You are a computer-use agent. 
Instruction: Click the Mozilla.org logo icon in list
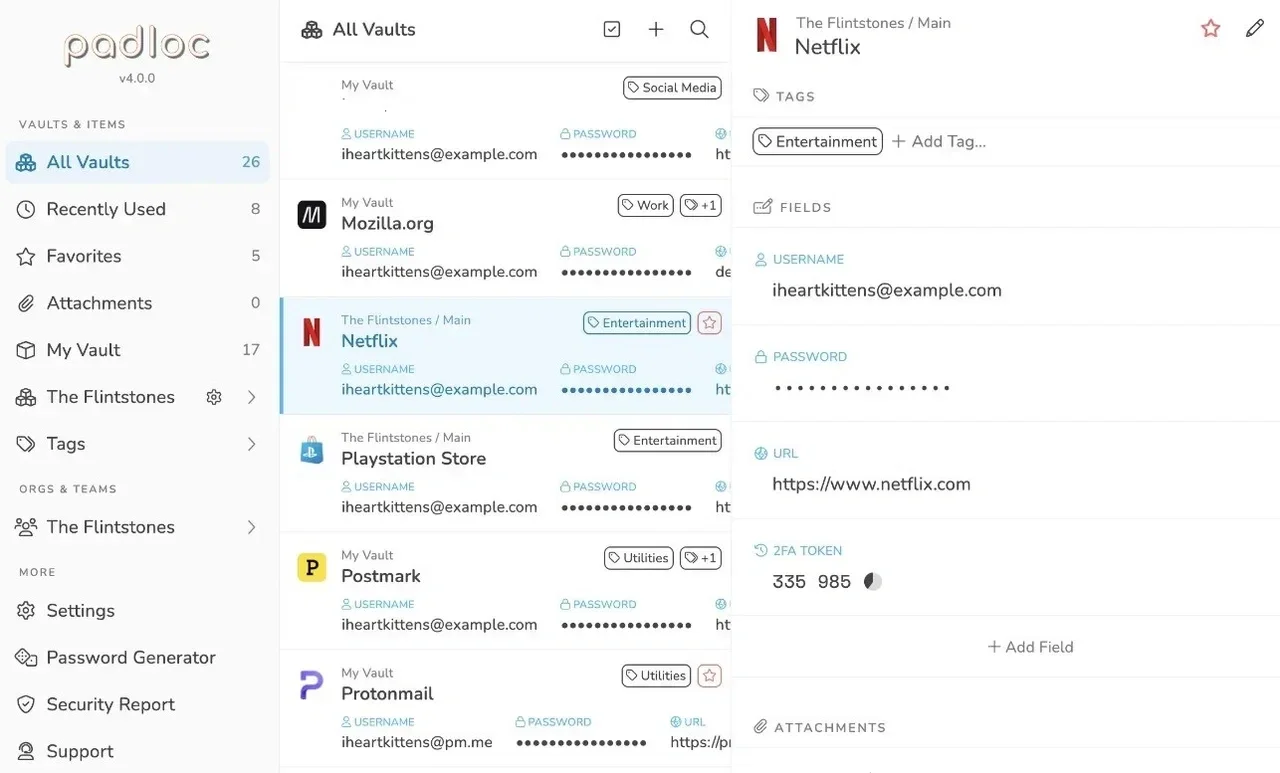pos(312,214)
